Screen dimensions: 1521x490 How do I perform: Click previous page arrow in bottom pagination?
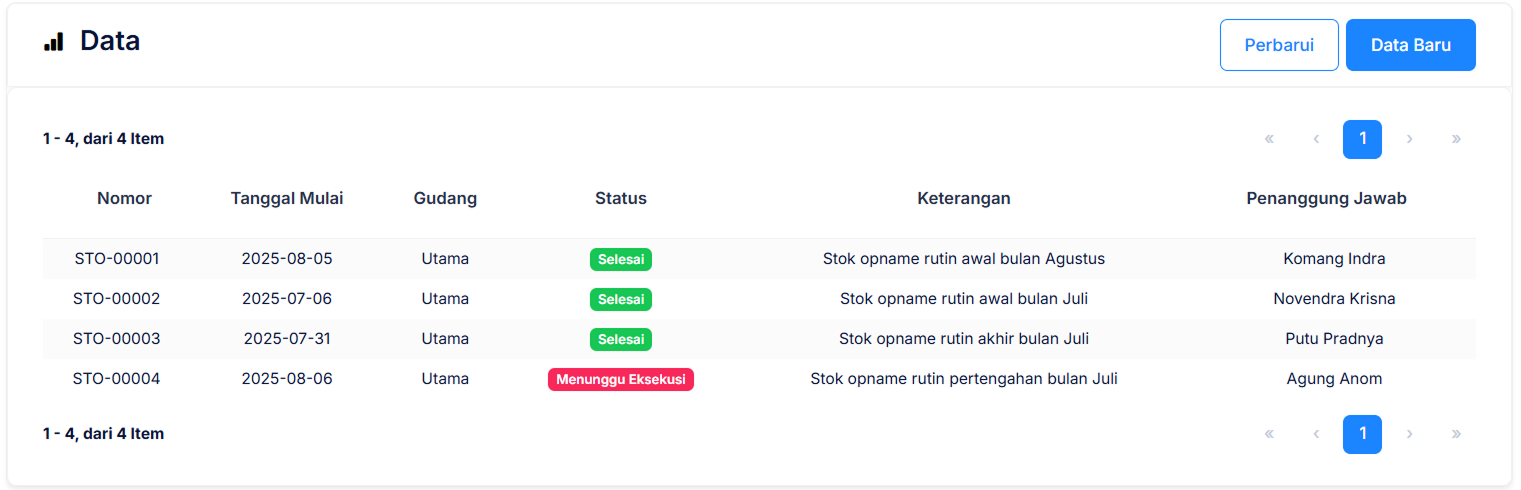(1316, 434)
